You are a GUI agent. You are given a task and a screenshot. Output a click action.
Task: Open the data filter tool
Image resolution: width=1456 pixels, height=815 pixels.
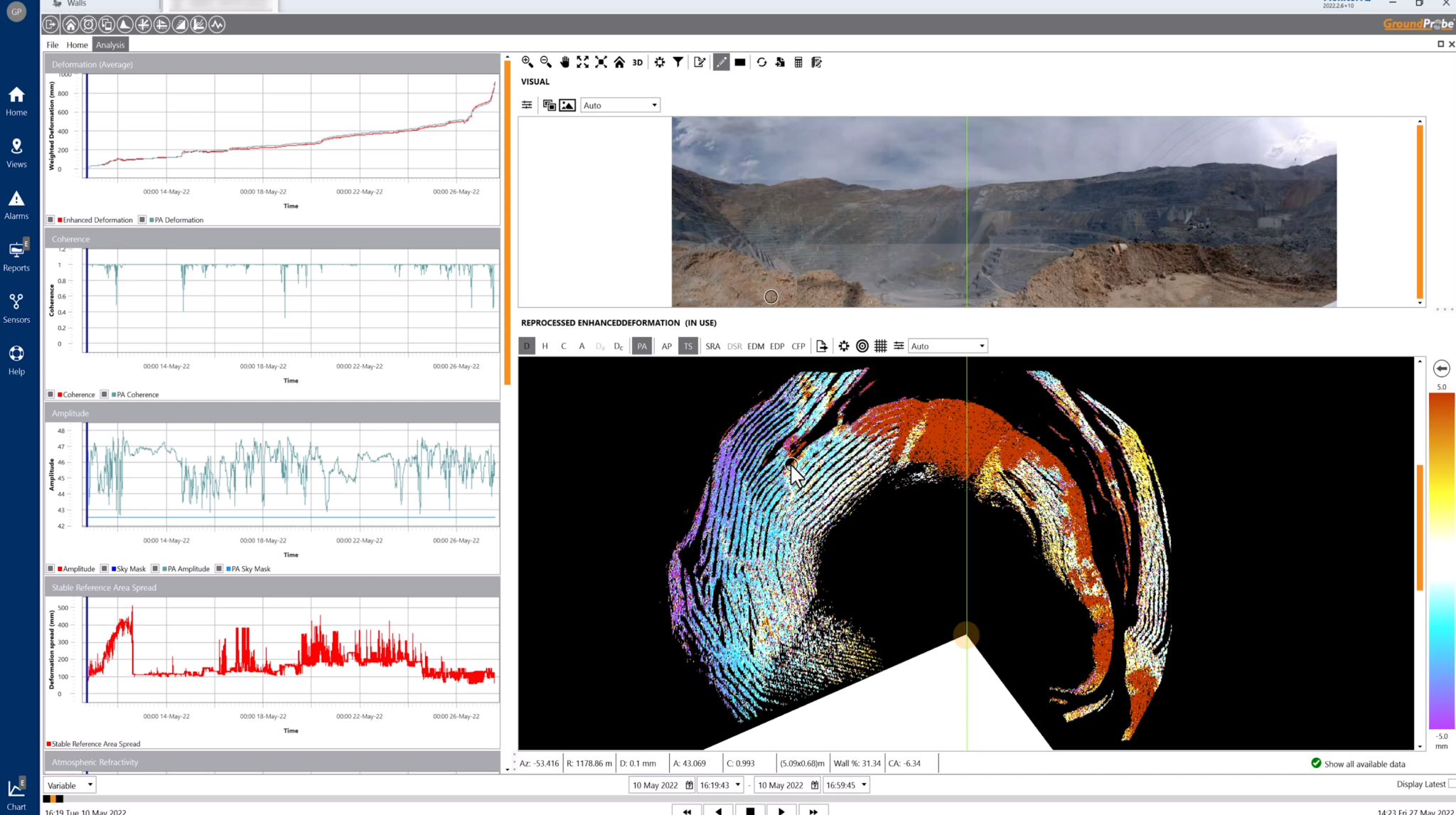coord(678,62)
